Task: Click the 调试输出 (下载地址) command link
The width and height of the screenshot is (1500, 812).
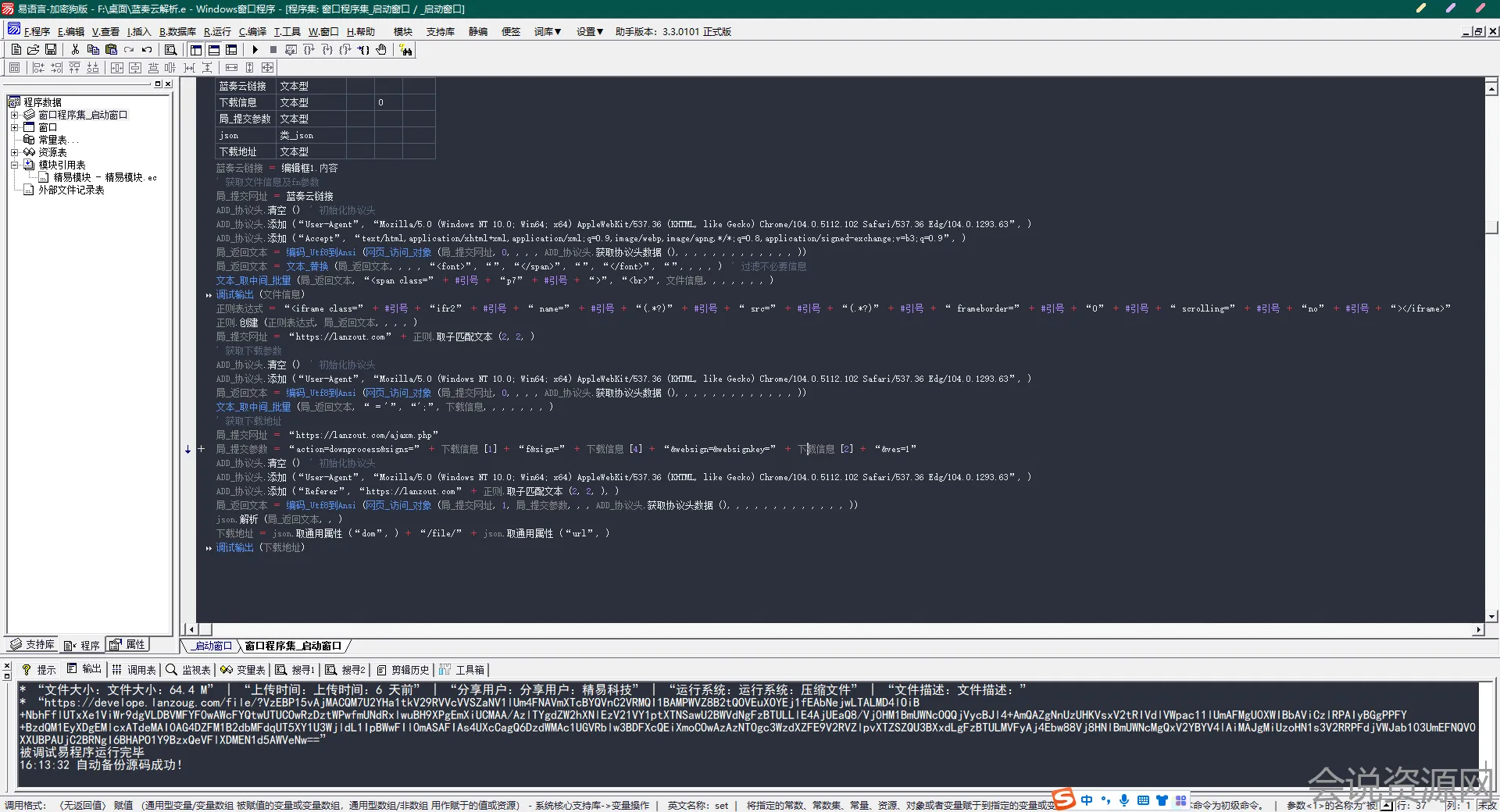Action: pos(234,548)
